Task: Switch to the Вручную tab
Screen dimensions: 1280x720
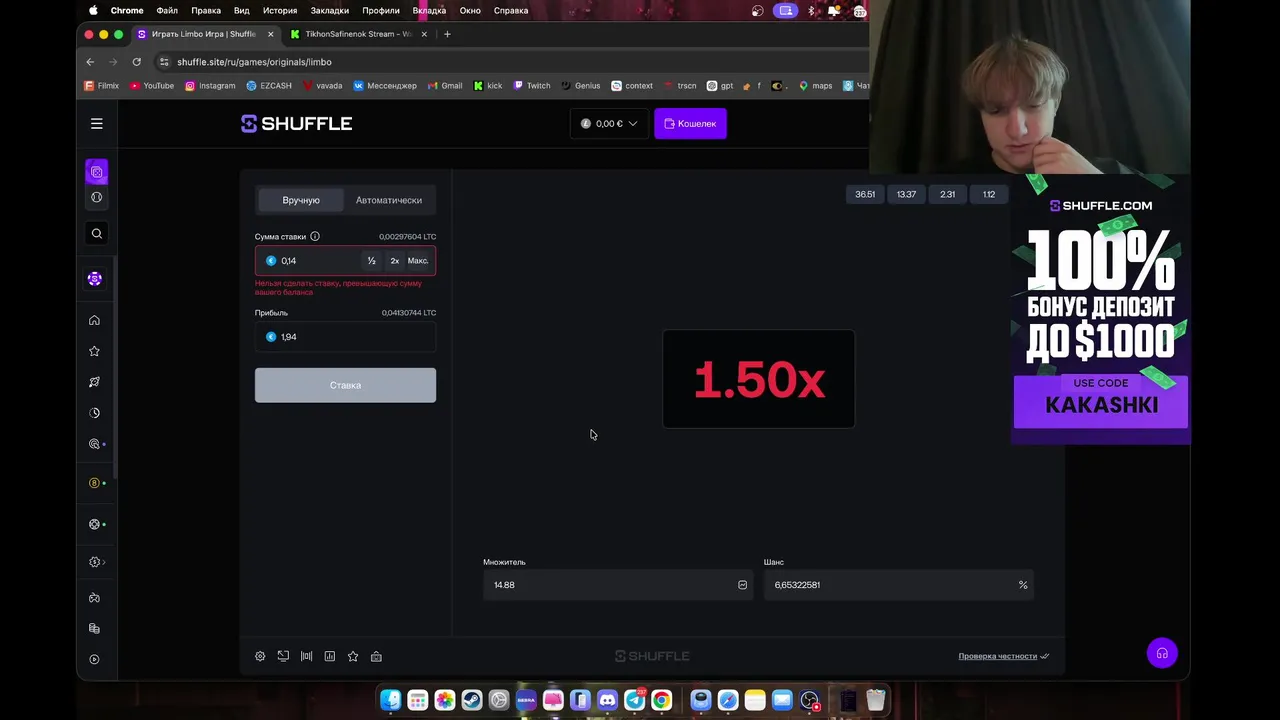Action: click(x=301, y=200)
